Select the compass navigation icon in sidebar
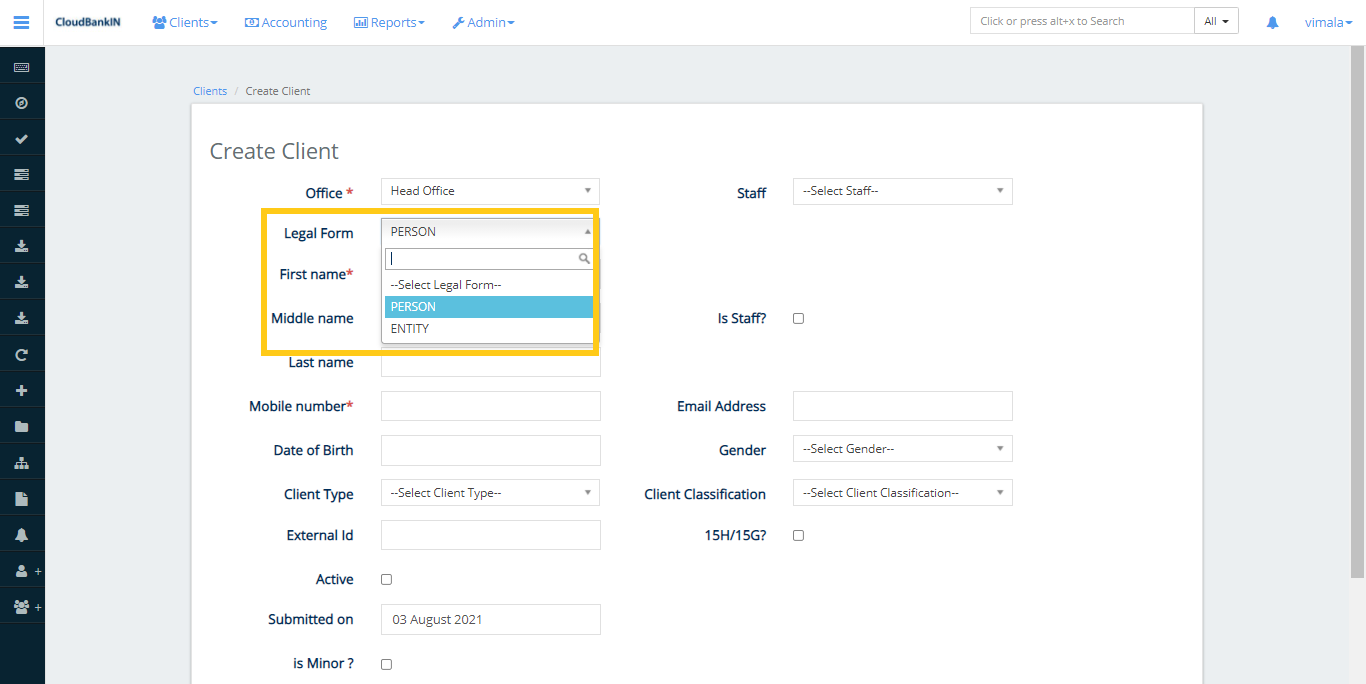Image resolution: width=1366 pixels, height=684 pixels. pyautogui.click(x=22, y=101)
